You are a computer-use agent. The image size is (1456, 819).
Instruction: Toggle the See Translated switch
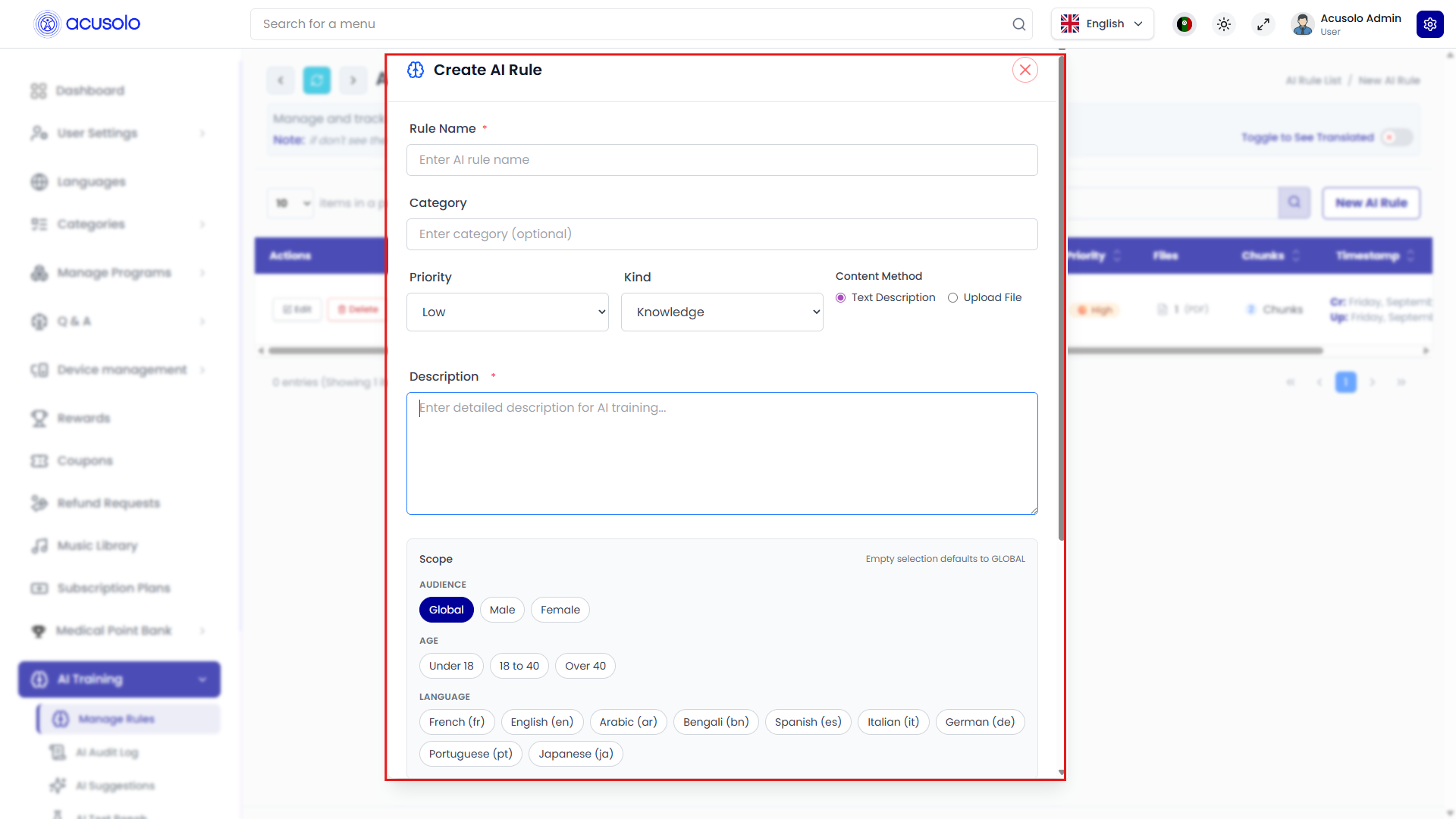pos(1396,137)
